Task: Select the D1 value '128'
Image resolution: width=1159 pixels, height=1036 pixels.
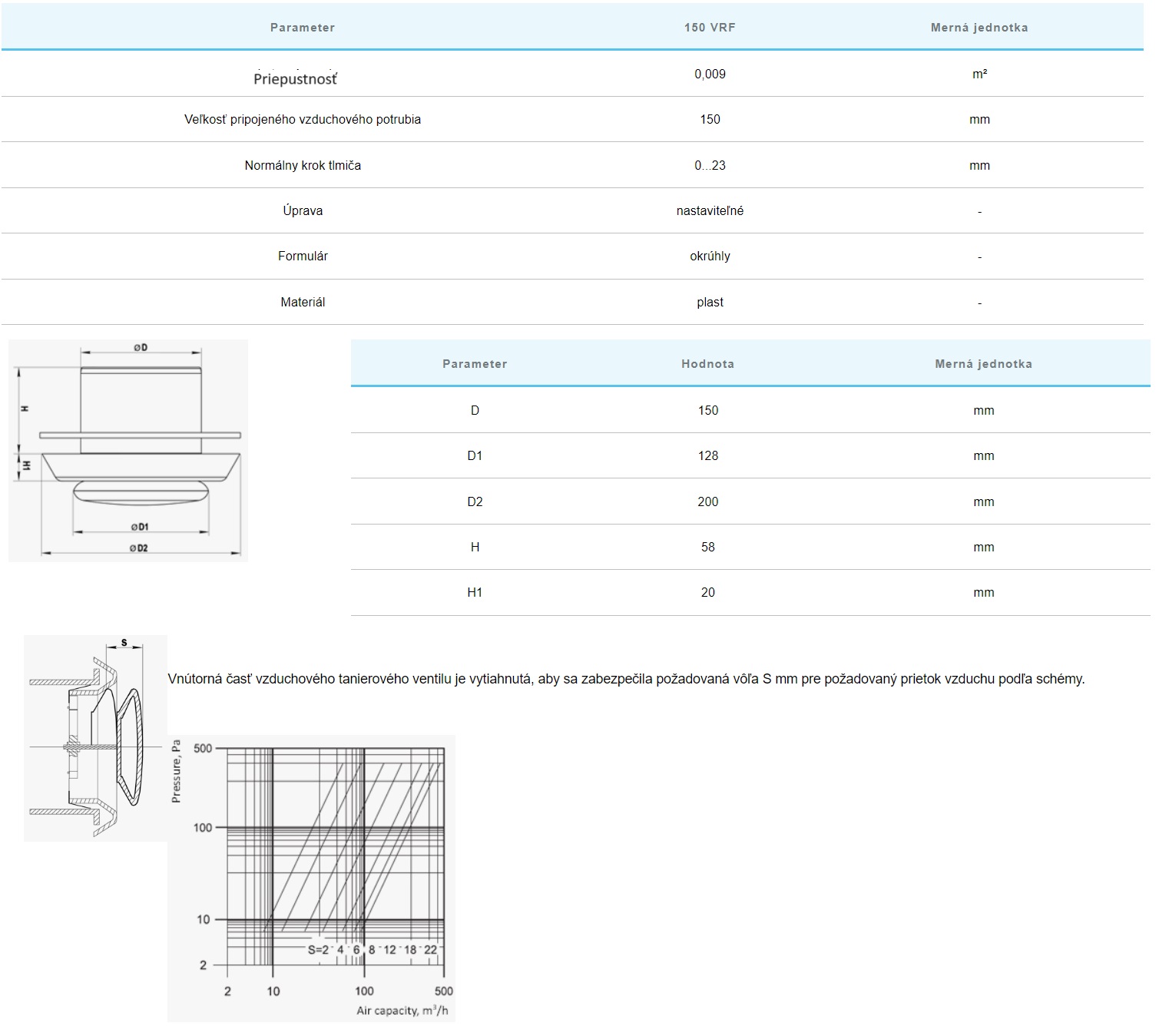Action: 707,455
